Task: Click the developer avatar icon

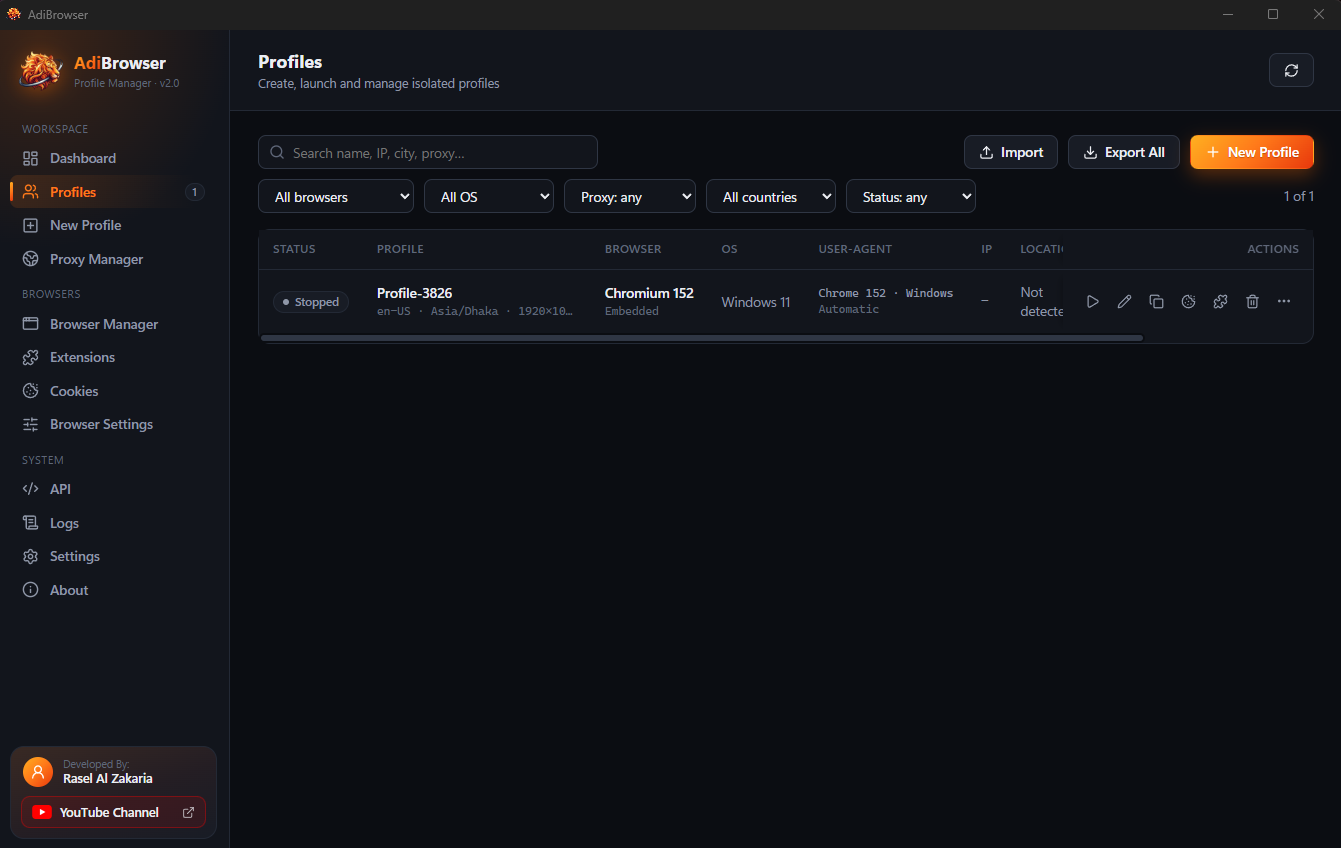Action: point(38,772)
